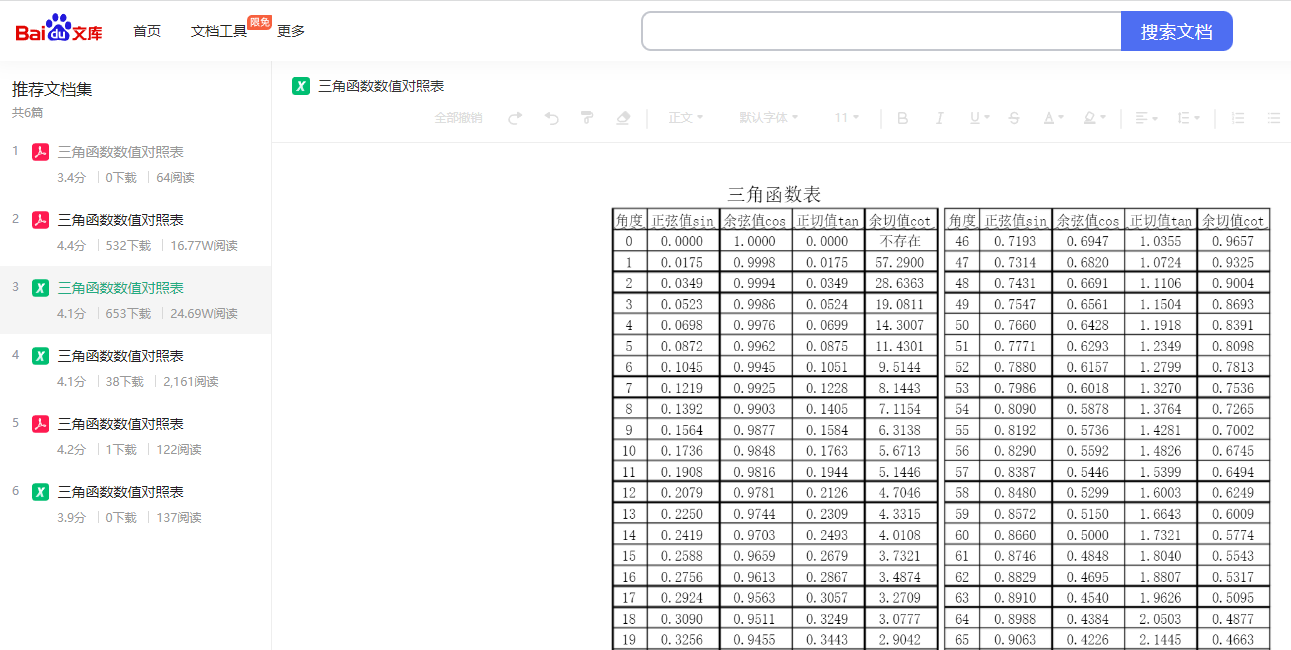Screen dimensions: 1291x650
Task: Open the 默认字体 font dropdown
Action: pos(768,118)
